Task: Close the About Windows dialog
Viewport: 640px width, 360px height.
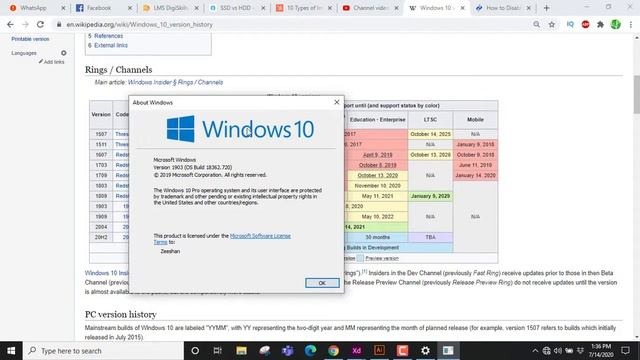Action: click(x=337, y=102)
